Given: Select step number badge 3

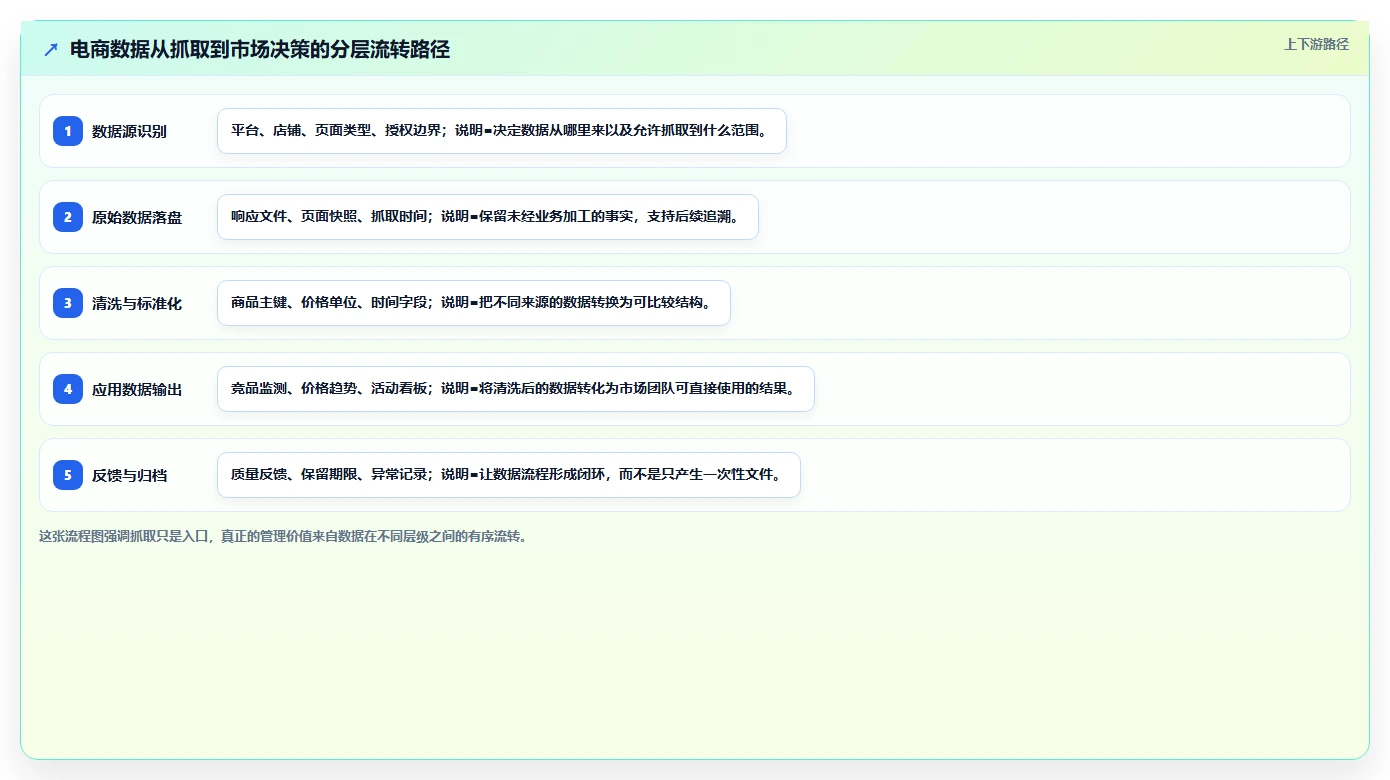Looking at the screenshot, I should pos(68,303).
